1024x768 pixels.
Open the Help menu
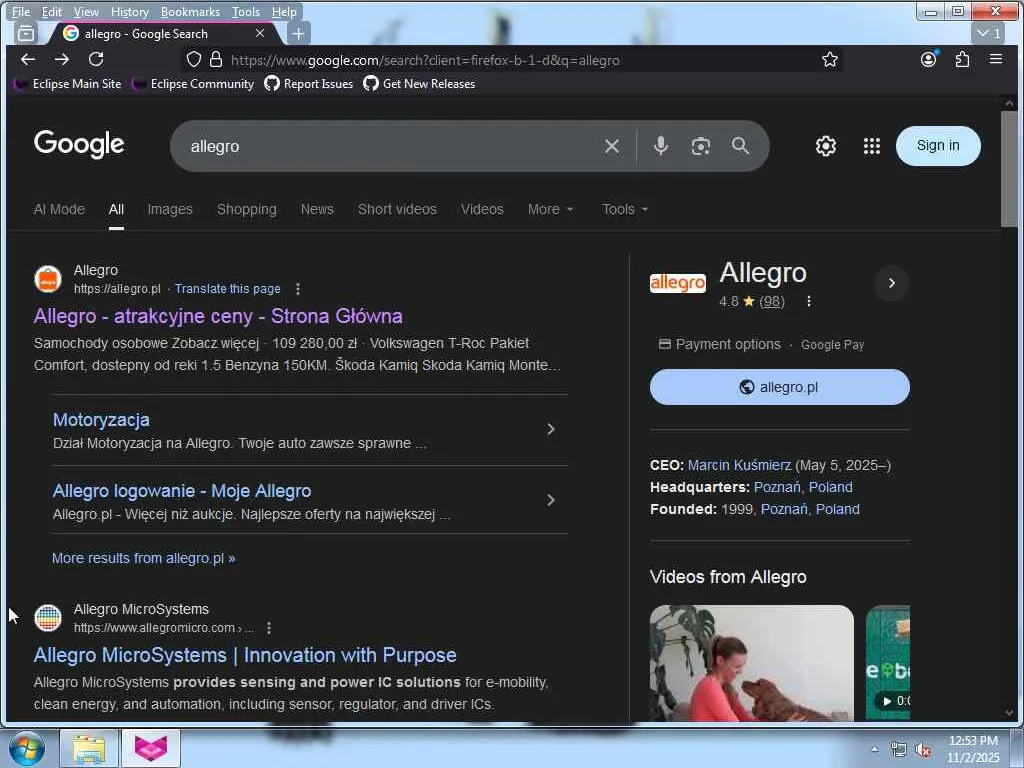284,12
